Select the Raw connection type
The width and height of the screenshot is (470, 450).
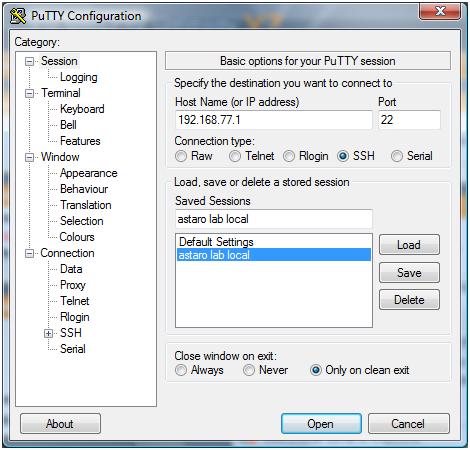click(x=181, y=156)
